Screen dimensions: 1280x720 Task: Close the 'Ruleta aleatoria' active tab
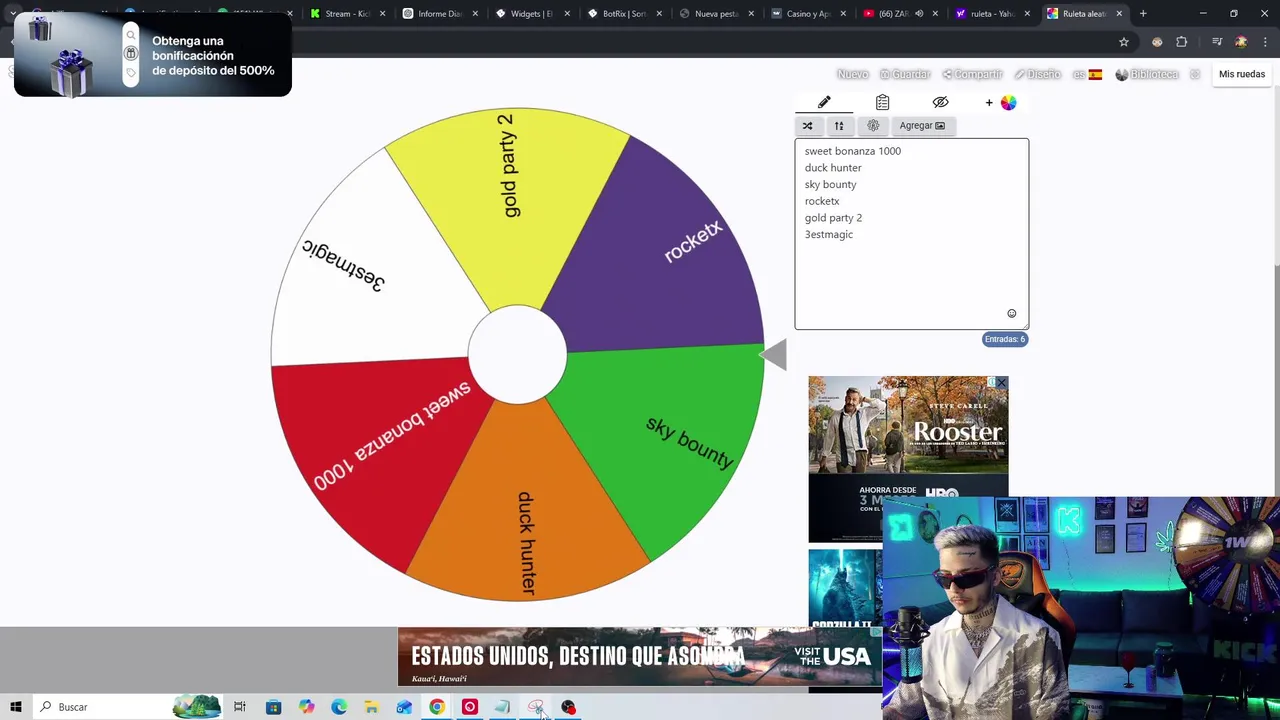(x=1119, y=14)
